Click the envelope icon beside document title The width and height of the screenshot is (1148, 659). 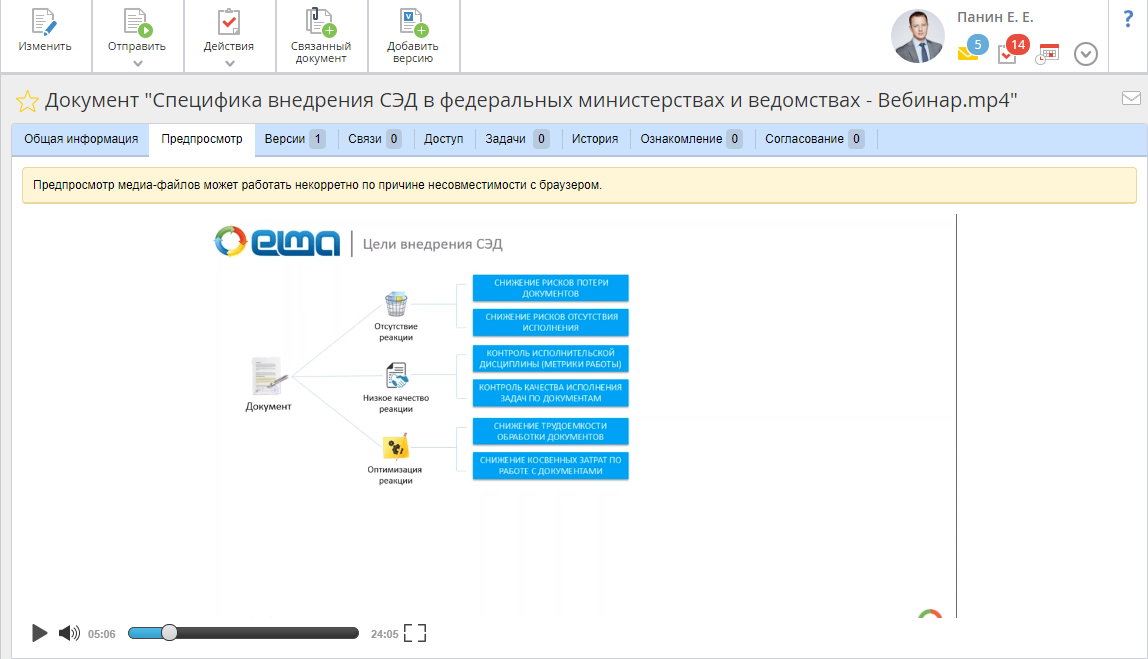[x=1131, y=98]
